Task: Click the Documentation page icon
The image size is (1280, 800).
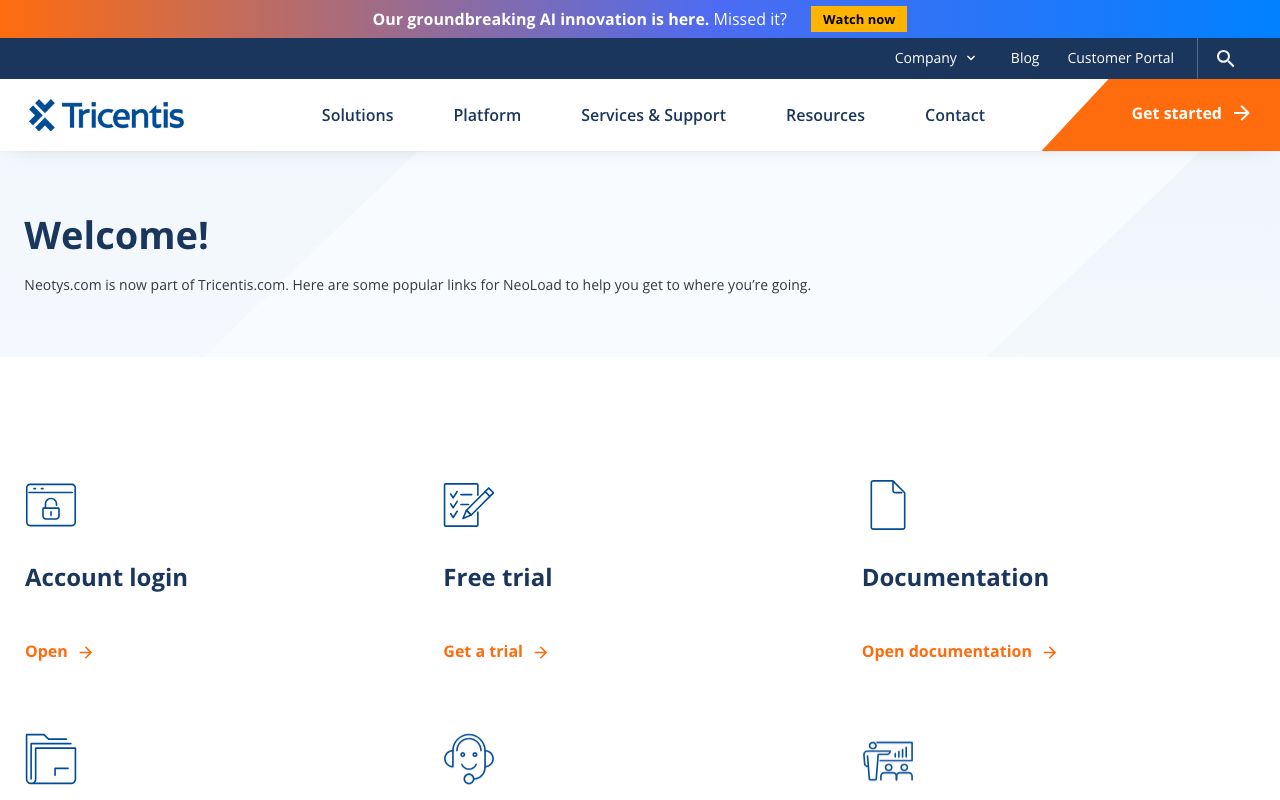Action: point(887,505)
